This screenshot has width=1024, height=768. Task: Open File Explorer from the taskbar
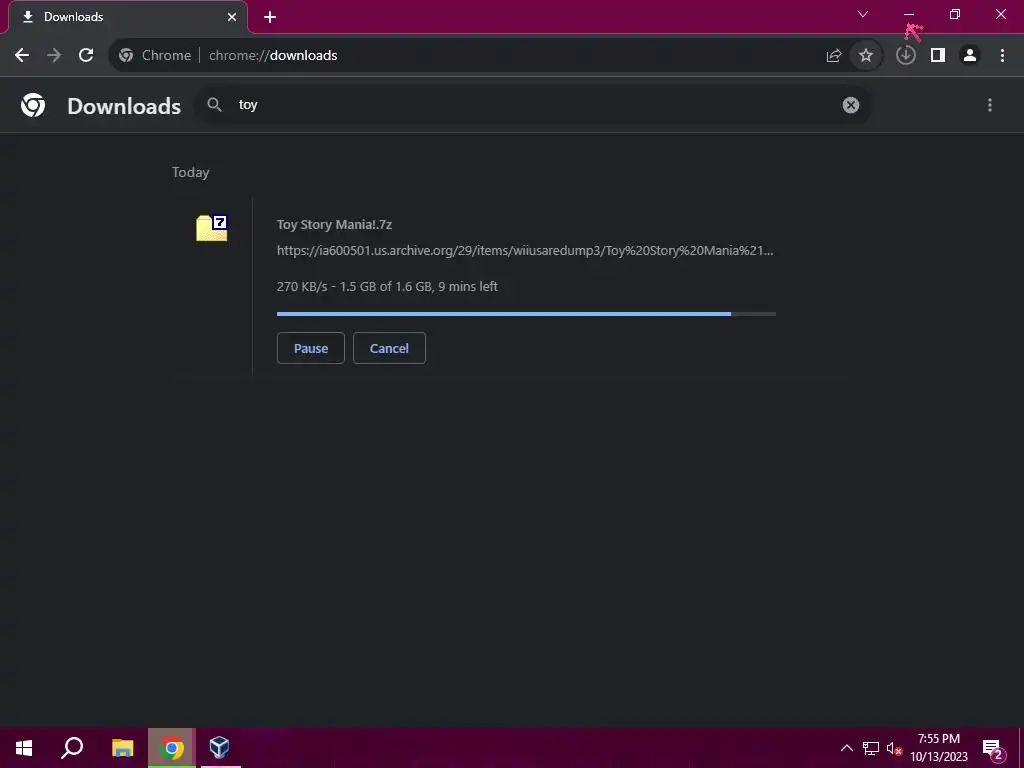coord(123,748)
